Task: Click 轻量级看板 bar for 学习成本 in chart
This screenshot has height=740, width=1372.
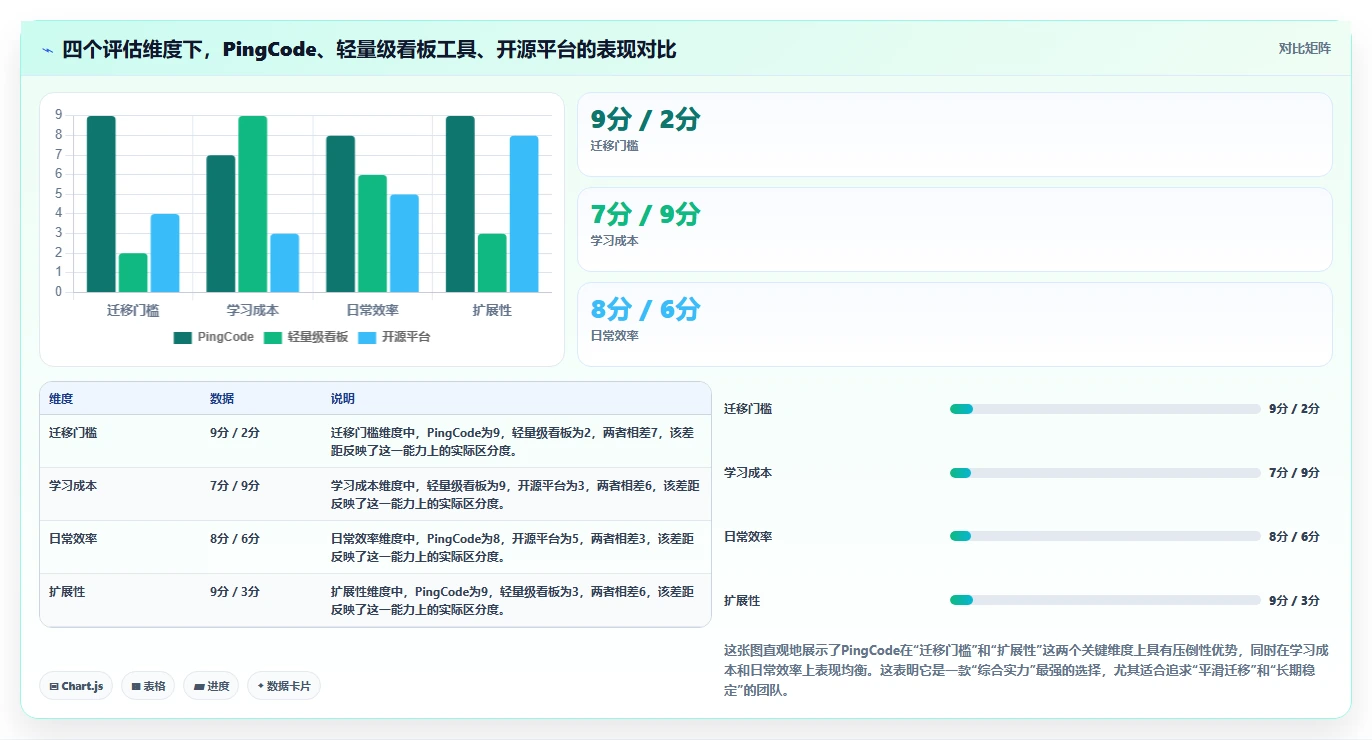Action: pyautogui.click(x=253, y=204)
